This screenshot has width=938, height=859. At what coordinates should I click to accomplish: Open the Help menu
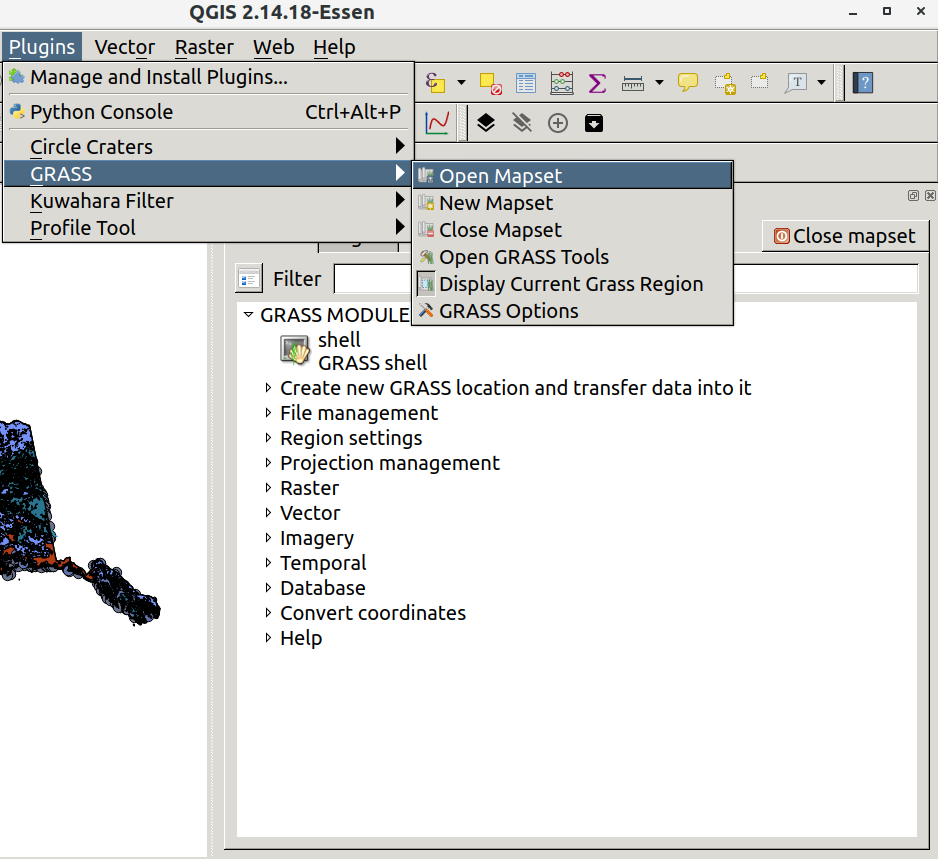pos(334,47)
